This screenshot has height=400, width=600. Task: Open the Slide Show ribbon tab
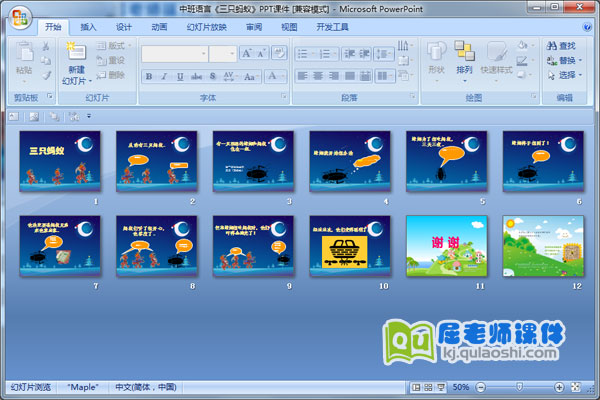[207, 27]
